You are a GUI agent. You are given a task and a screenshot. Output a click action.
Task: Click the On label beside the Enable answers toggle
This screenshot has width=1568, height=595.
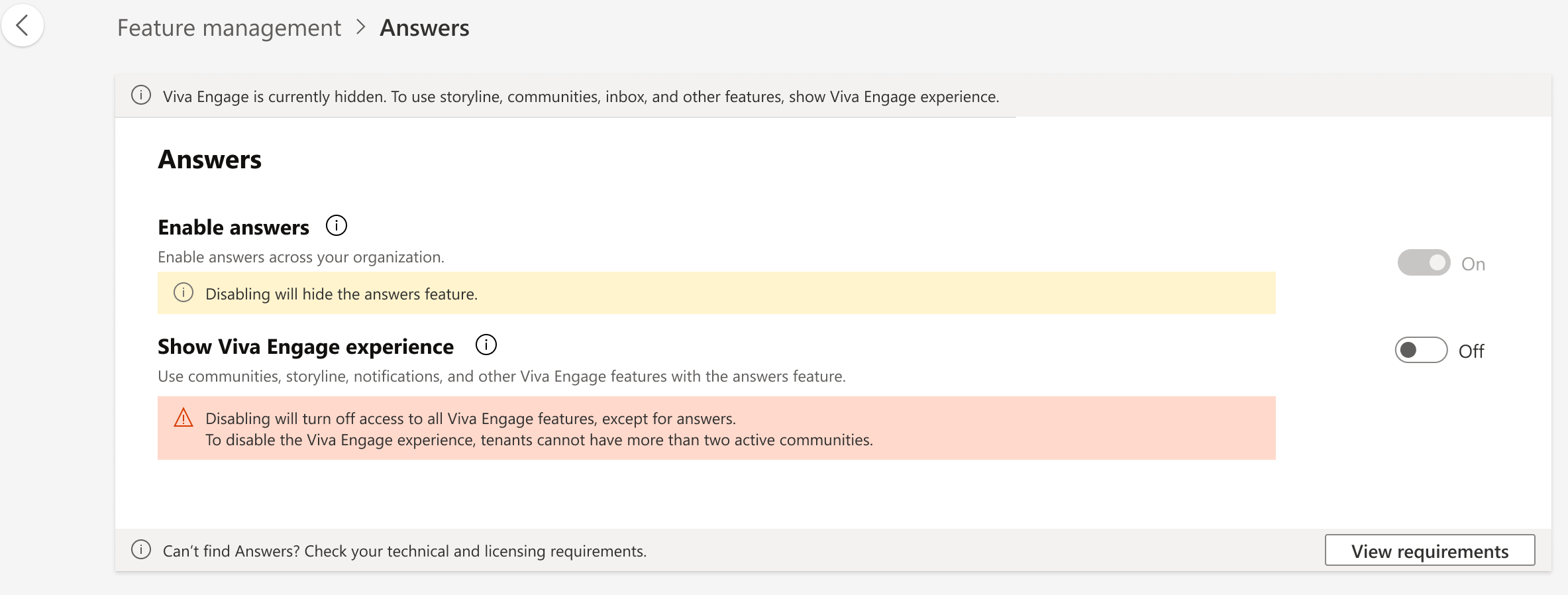[1473, 264]
